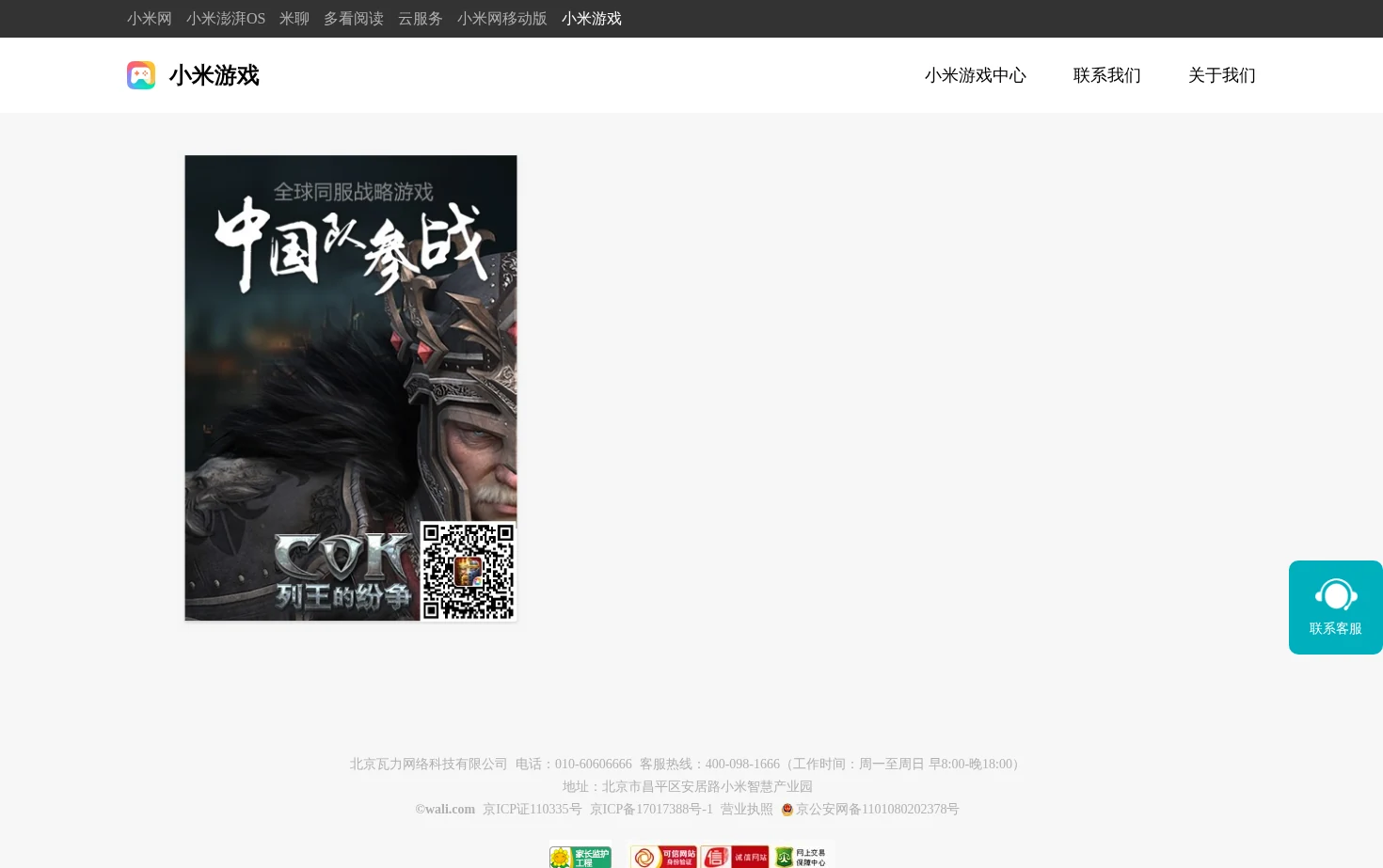Viewport: 1383px width, 868px height.
Task: Open 小米网 in top bar
Action: (x=150, y=19)
